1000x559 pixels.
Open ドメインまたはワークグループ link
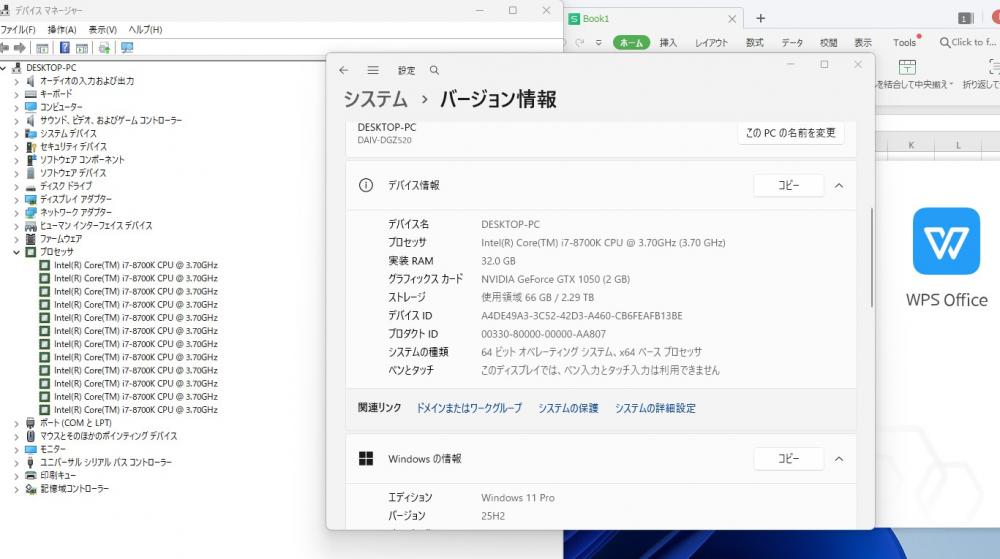[x=469, y=408]
